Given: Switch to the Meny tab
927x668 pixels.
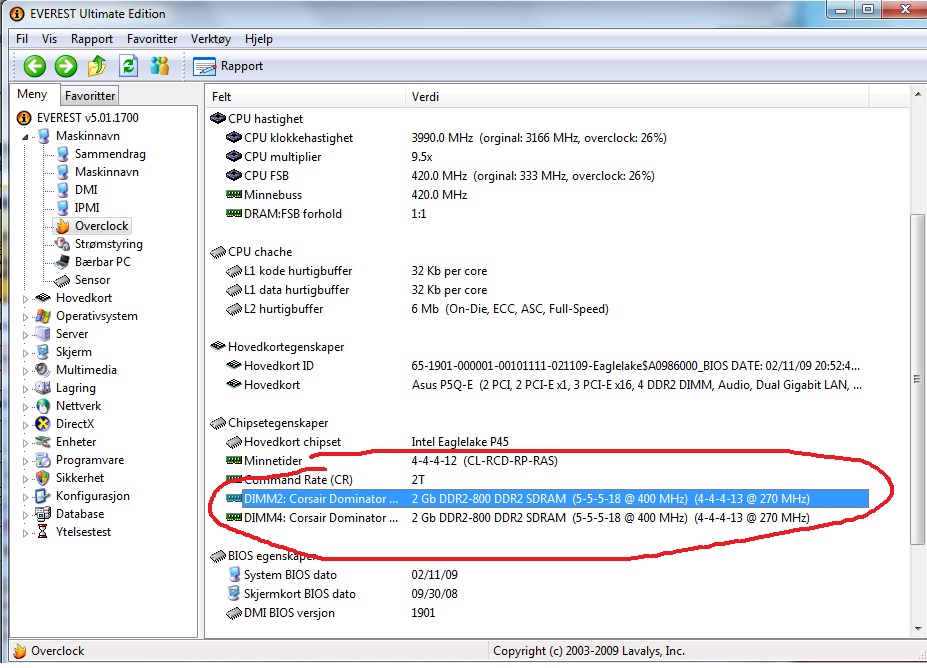Looking at the screenshot, I should pos(33,94).
